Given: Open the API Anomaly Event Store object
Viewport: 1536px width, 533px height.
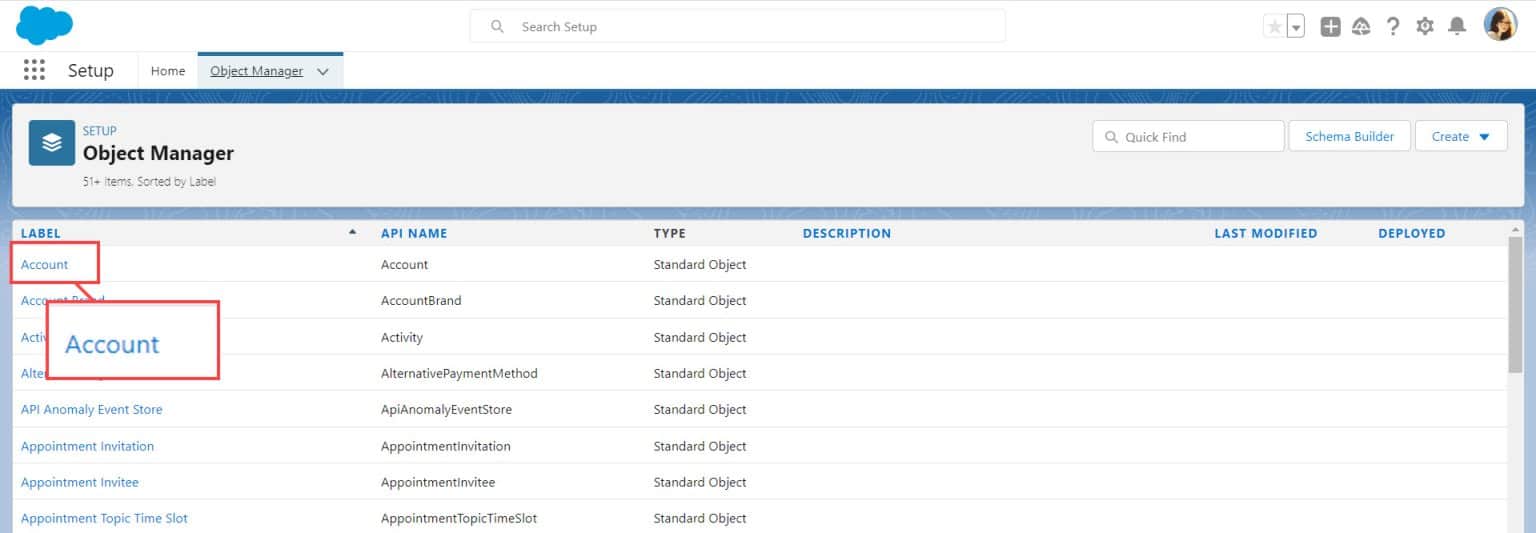Looking at the screenshot, I should point(92,409).
